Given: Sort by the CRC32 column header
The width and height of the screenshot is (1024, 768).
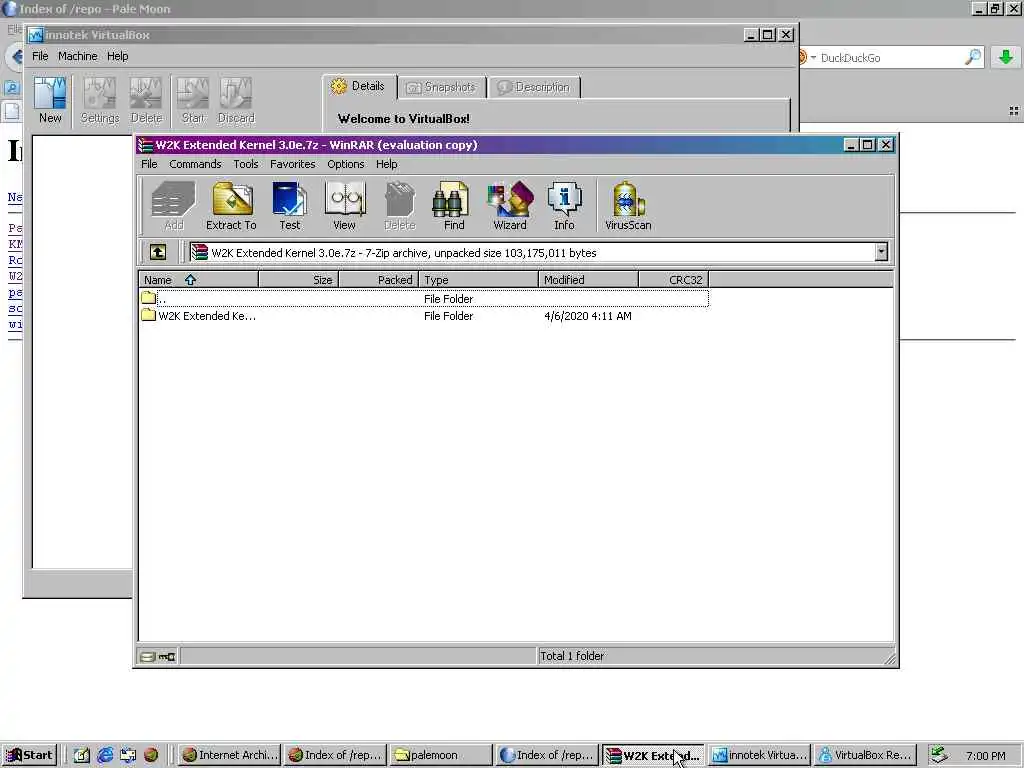Looking at the screenshot, I should (x=673, y=280).
